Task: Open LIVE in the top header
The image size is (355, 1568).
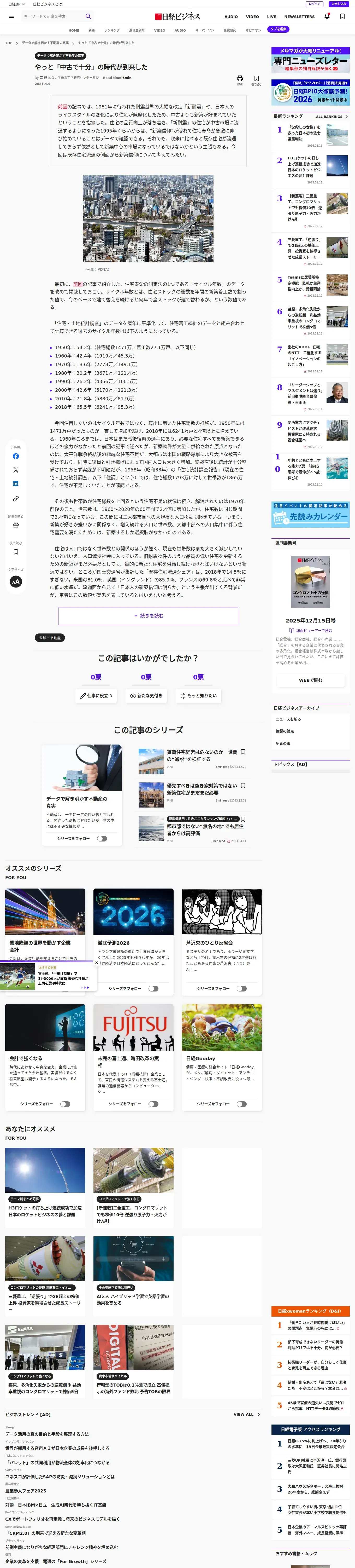Action: [x=272, y=17]
